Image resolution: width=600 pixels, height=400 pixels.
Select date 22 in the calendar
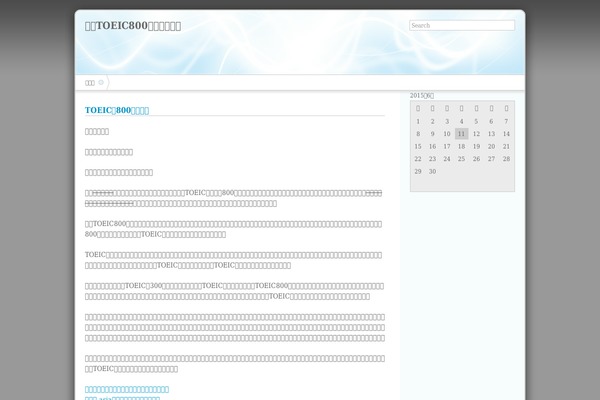point(418,158)
